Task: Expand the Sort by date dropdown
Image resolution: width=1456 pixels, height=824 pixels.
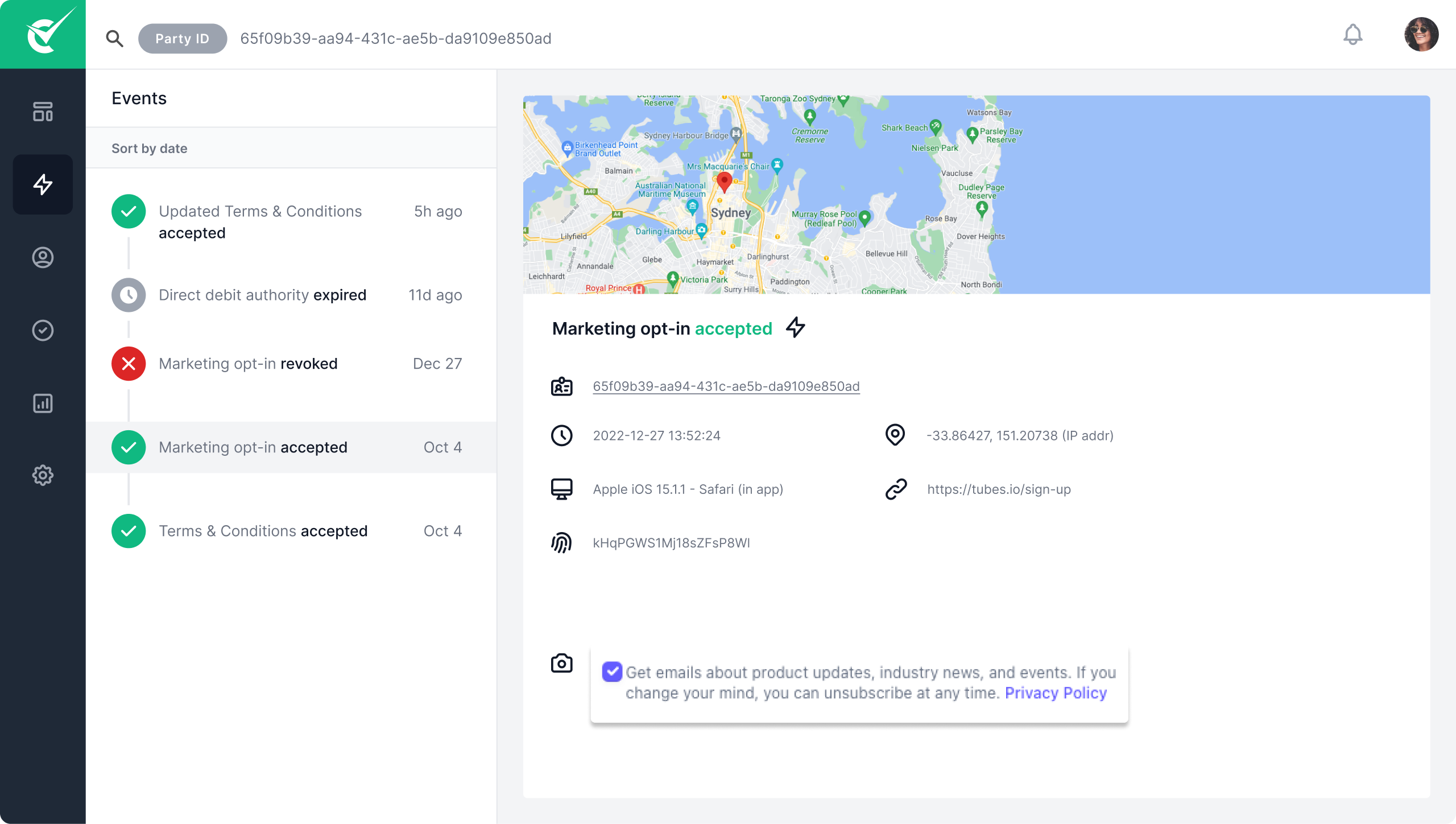Action: click(x=149, y=148)
